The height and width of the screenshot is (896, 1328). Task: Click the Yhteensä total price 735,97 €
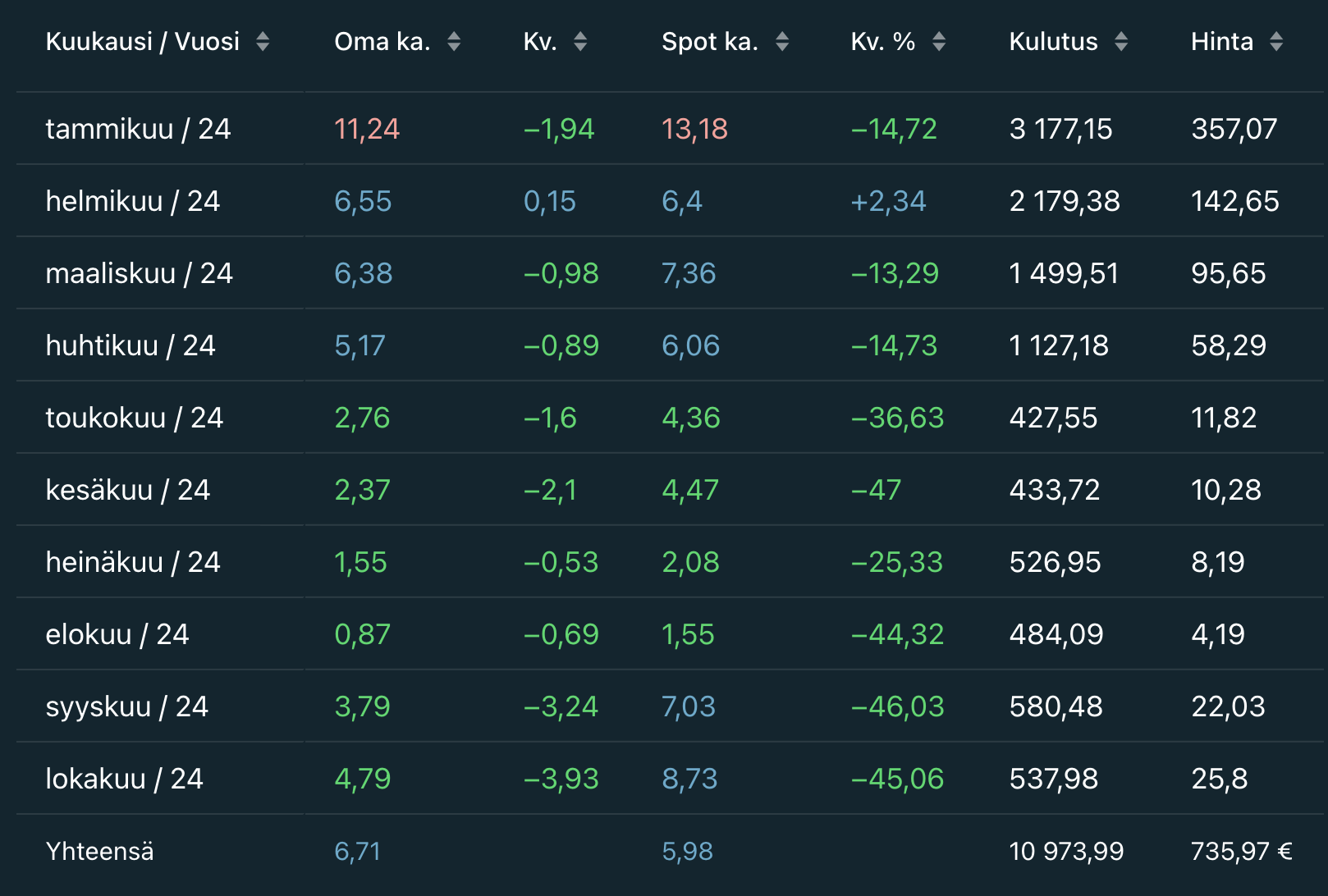coord(1241,852)
